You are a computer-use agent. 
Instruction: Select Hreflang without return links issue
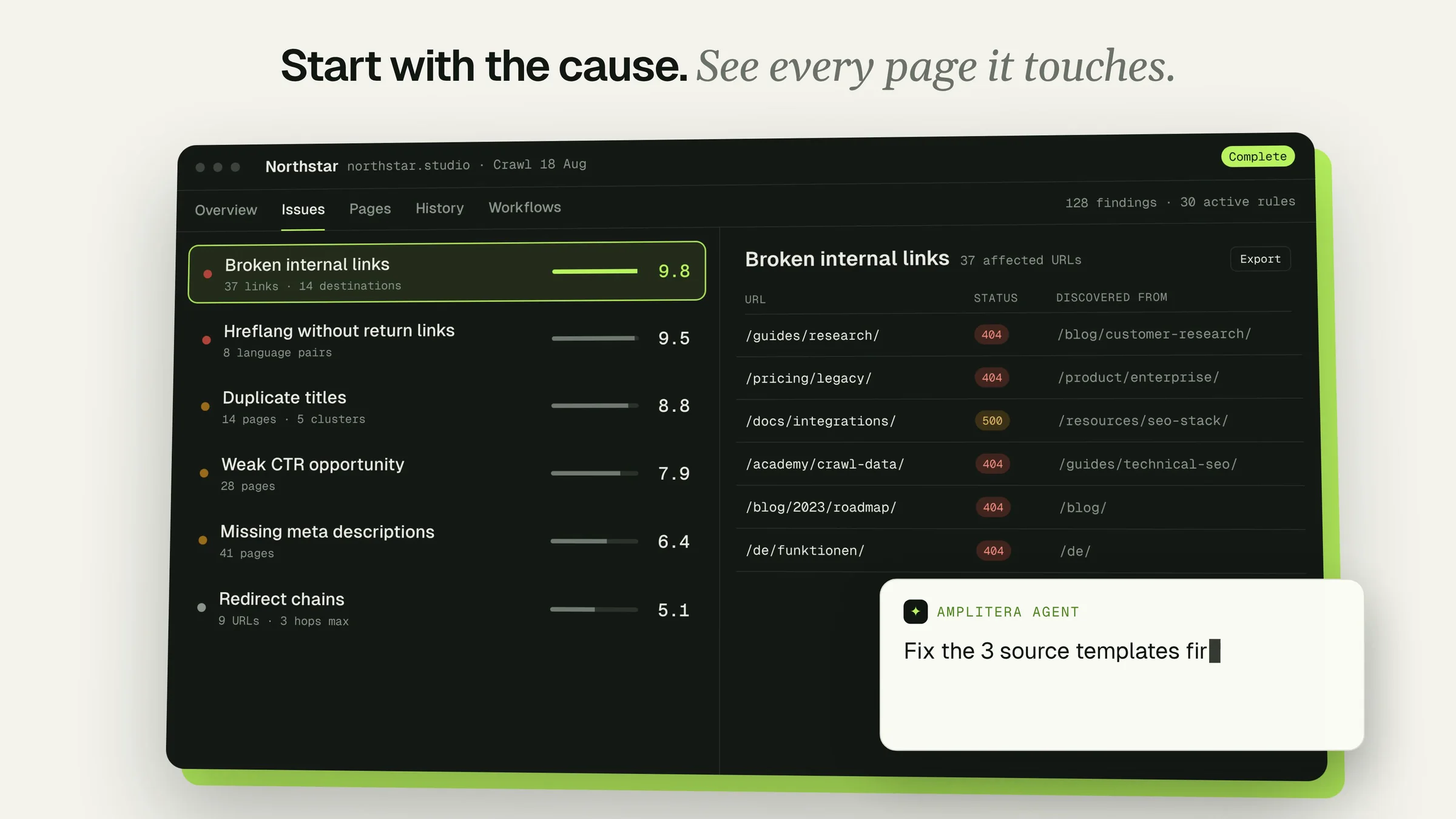click(x=446, y=339)
